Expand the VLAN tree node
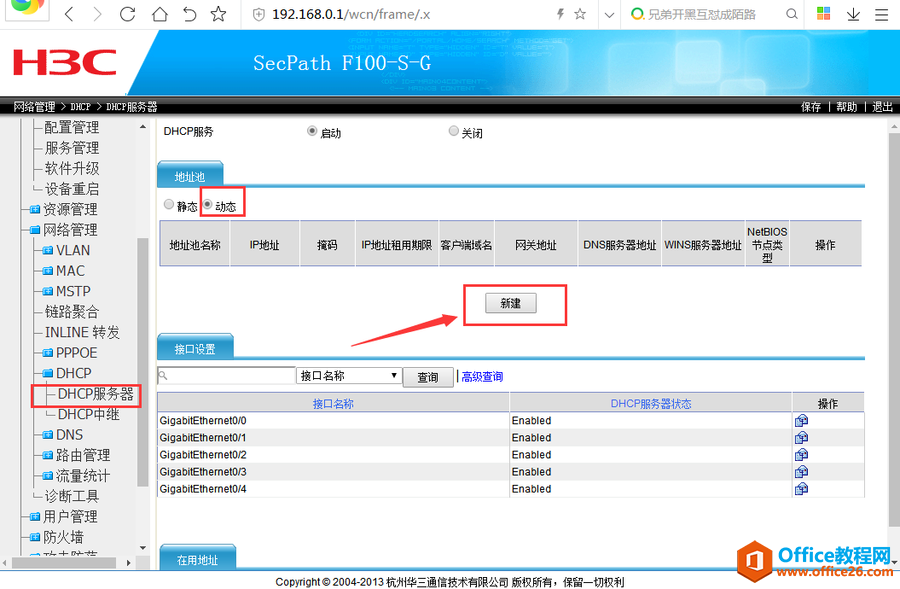The image size is (900, 589). point(48,251)
